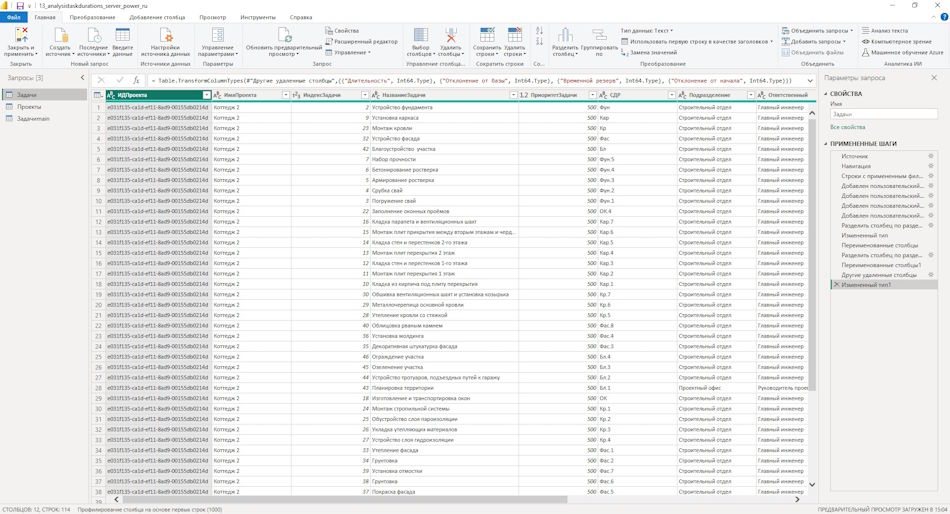Screen dimensions: 950x514
Task: Click Сохранить строки icon
Action: (x=487, y=35)
